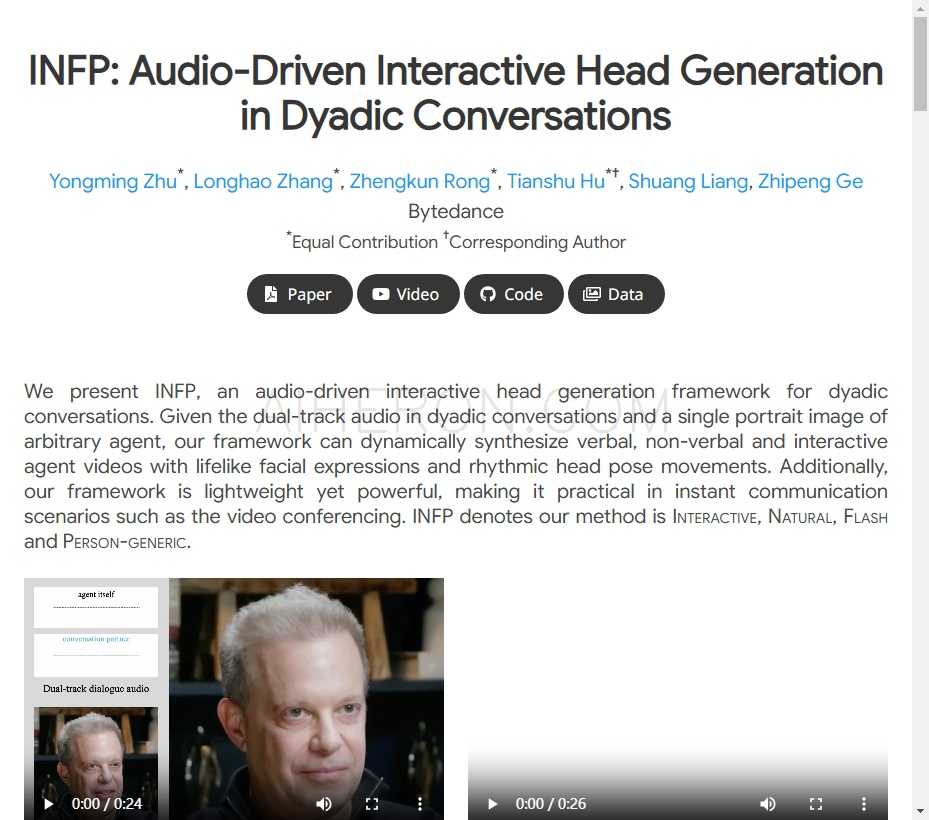Click the GitHub icon on the Code button
Image resolution: width=929 pixels, height=820 pixels.
pos(487,293)
